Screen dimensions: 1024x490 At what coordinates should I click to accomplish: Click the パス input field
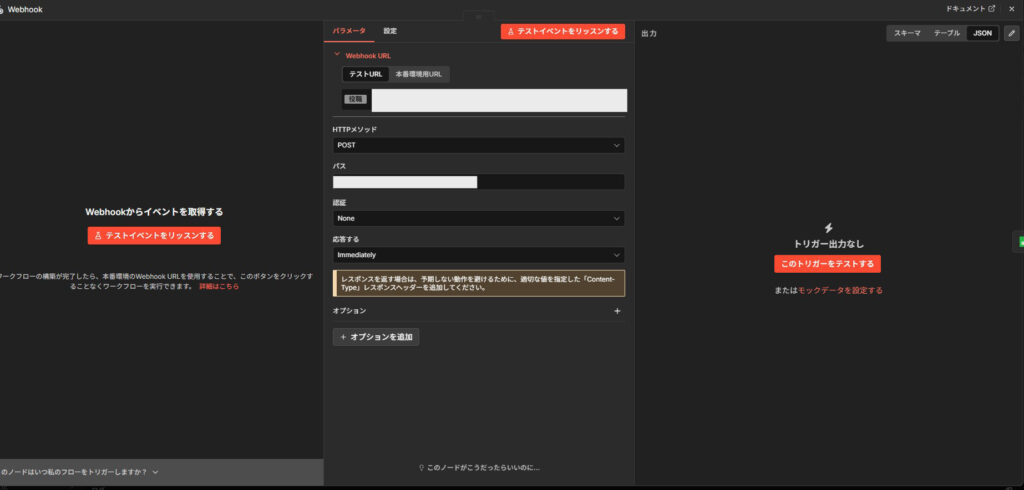478,182
